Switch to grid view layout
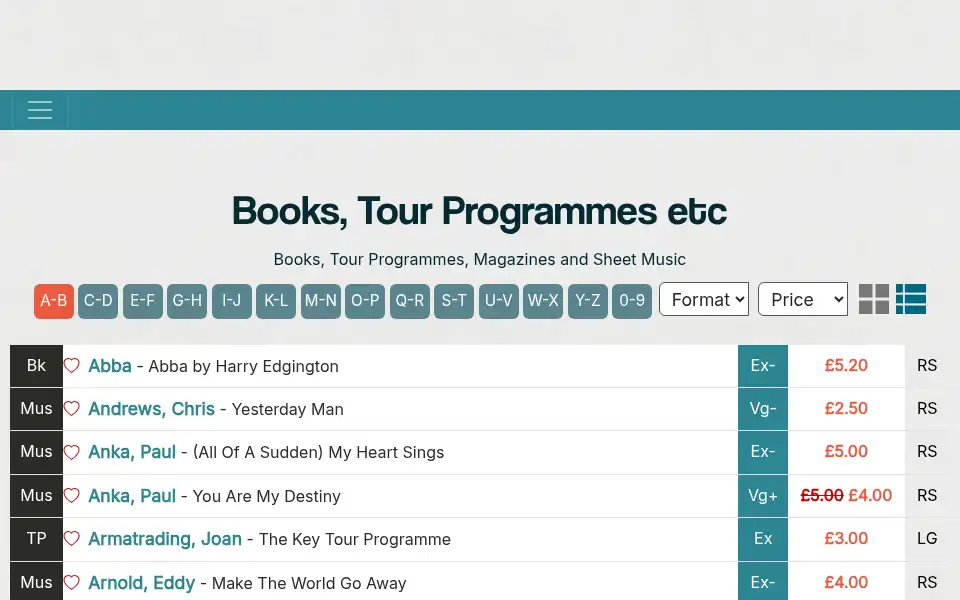This screenshot has height=600, width=960. pos(874,299)
